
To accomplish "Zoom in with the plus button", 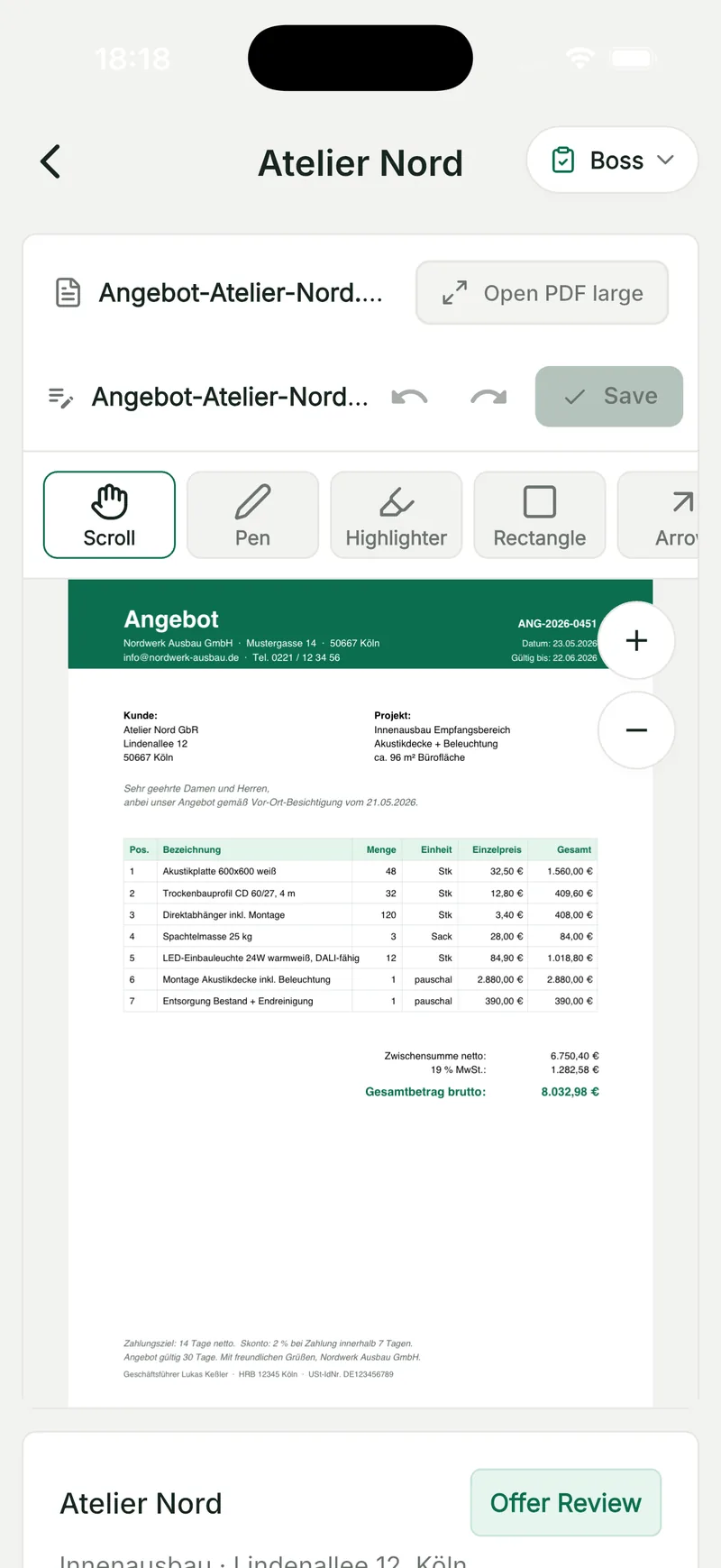I will coord(636,640).
